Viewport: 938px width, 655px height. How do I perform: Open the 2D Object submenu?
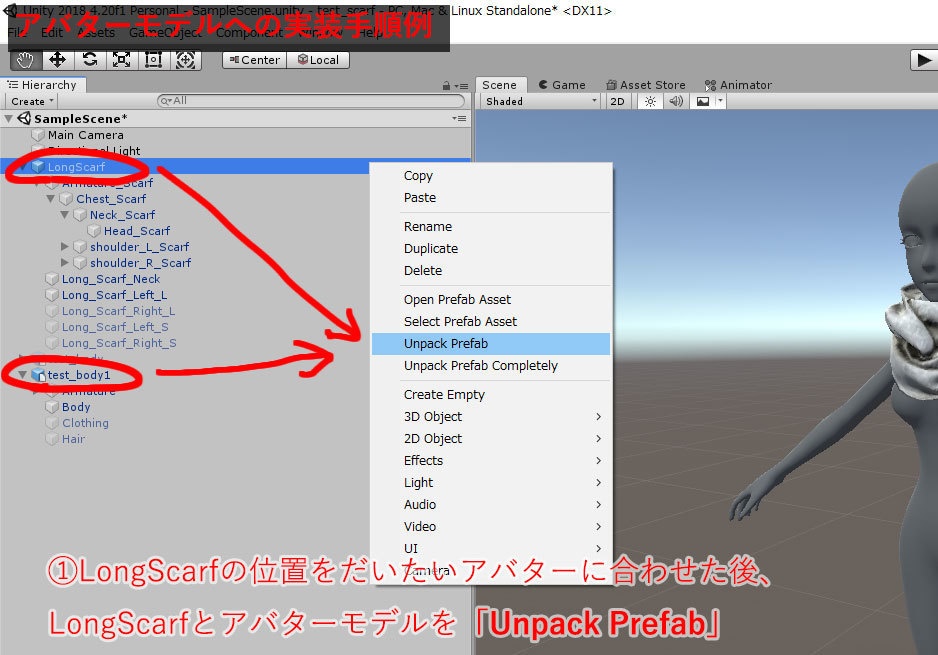pos(491,439)
